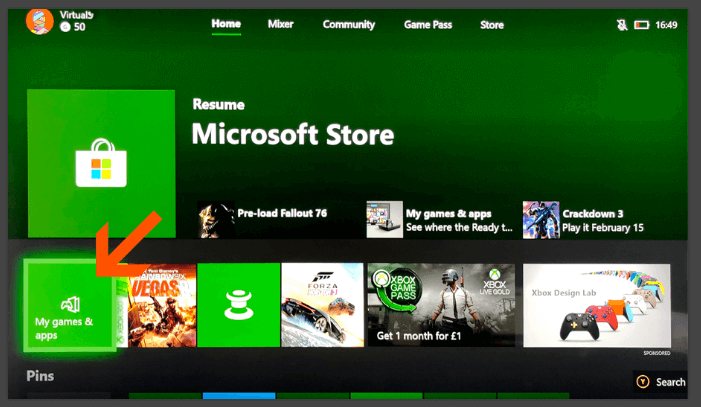Open the My games & apps tile

(69, 305)
